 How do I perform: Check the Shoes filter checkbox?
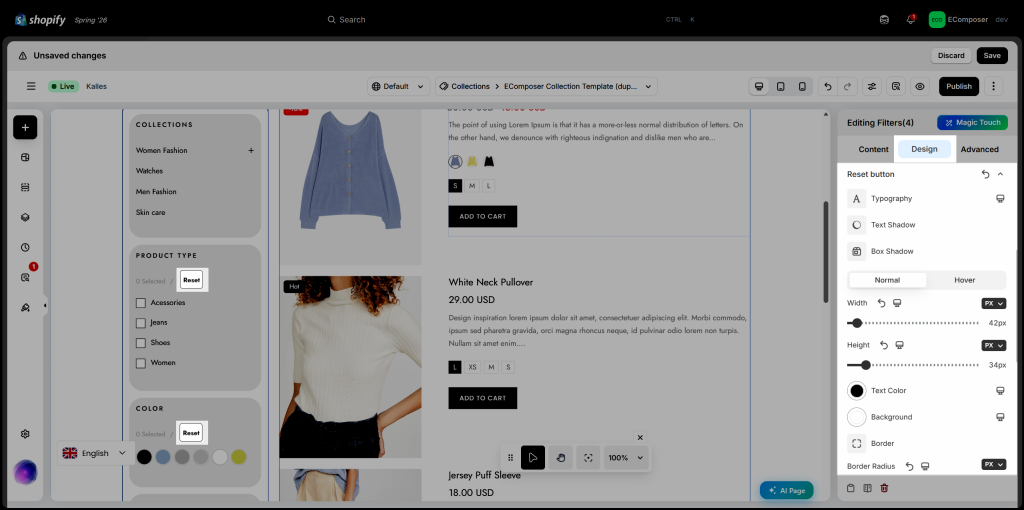click(140, 343)
